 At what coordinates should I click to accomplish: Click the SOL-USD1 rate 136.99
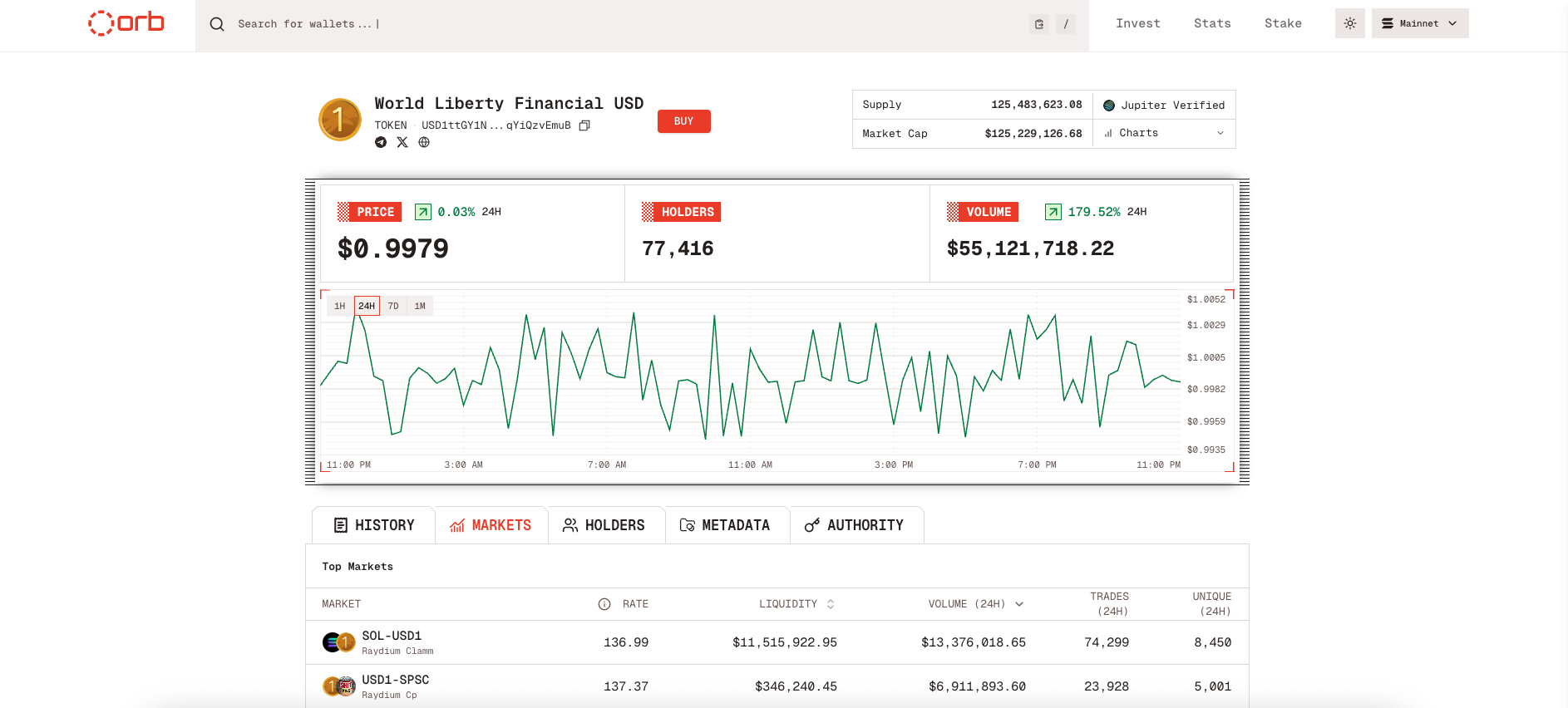point(626,642)
